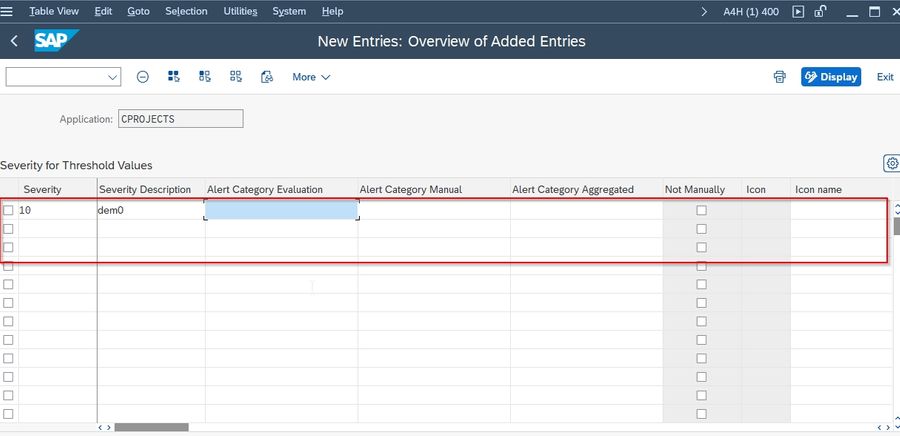Viewport: 900px width, 436px height.
Task: Select second table row's selection checkbox
Action: [x=8, y=229]
